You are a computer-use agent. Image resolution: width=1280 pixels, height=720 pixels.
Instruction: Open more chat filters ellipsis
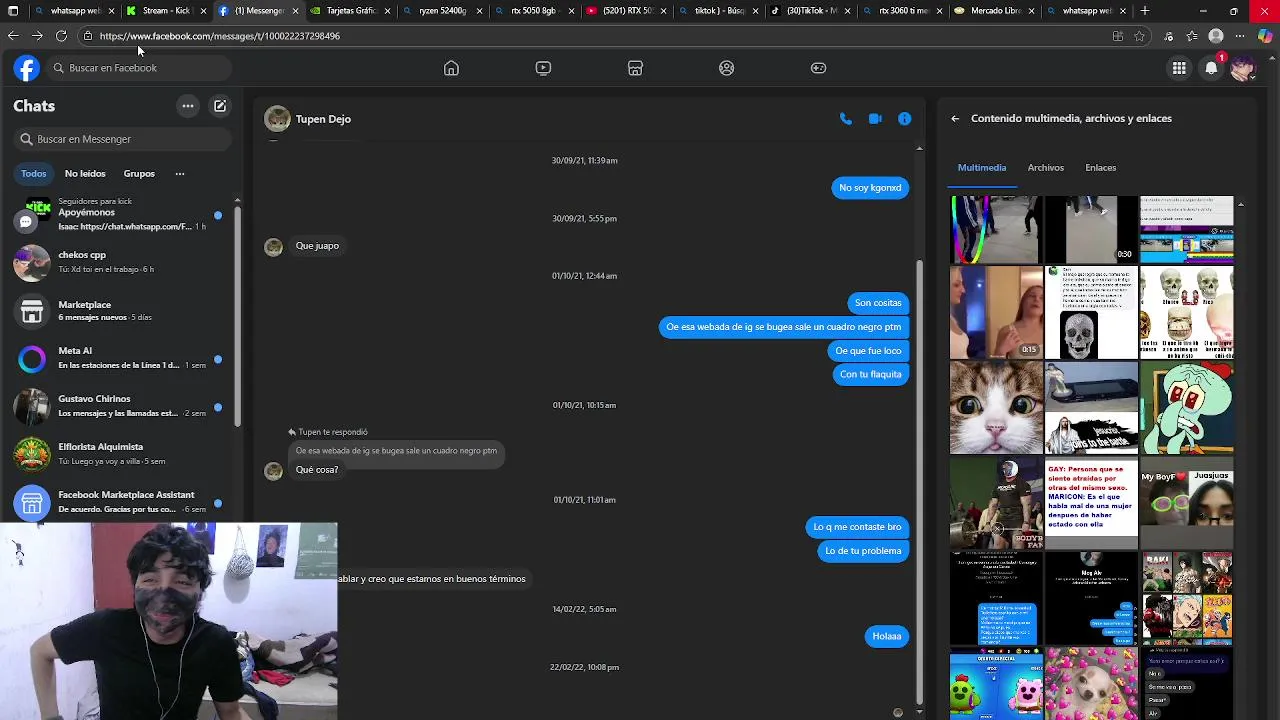(180, 174)
